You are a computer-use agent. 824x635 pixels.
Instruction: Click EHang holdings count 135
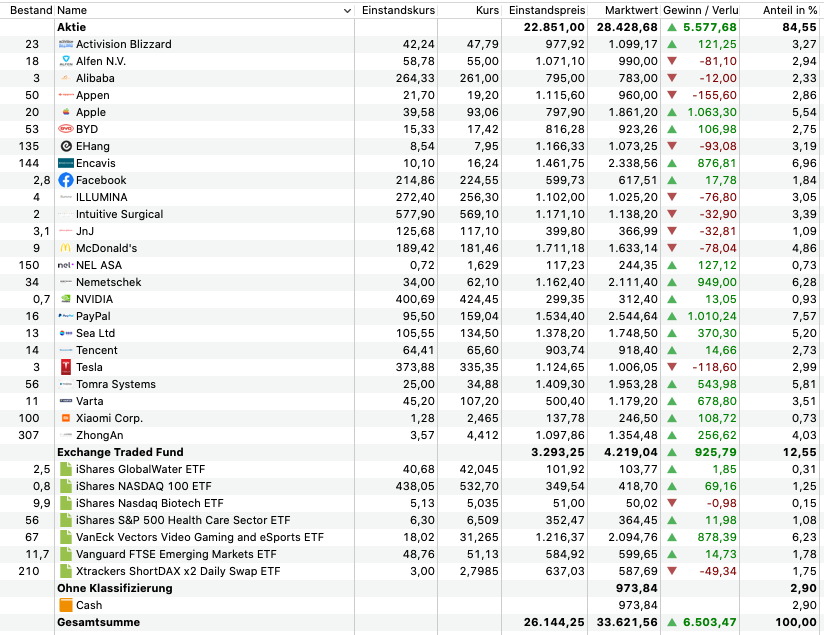tap(28, 146)
